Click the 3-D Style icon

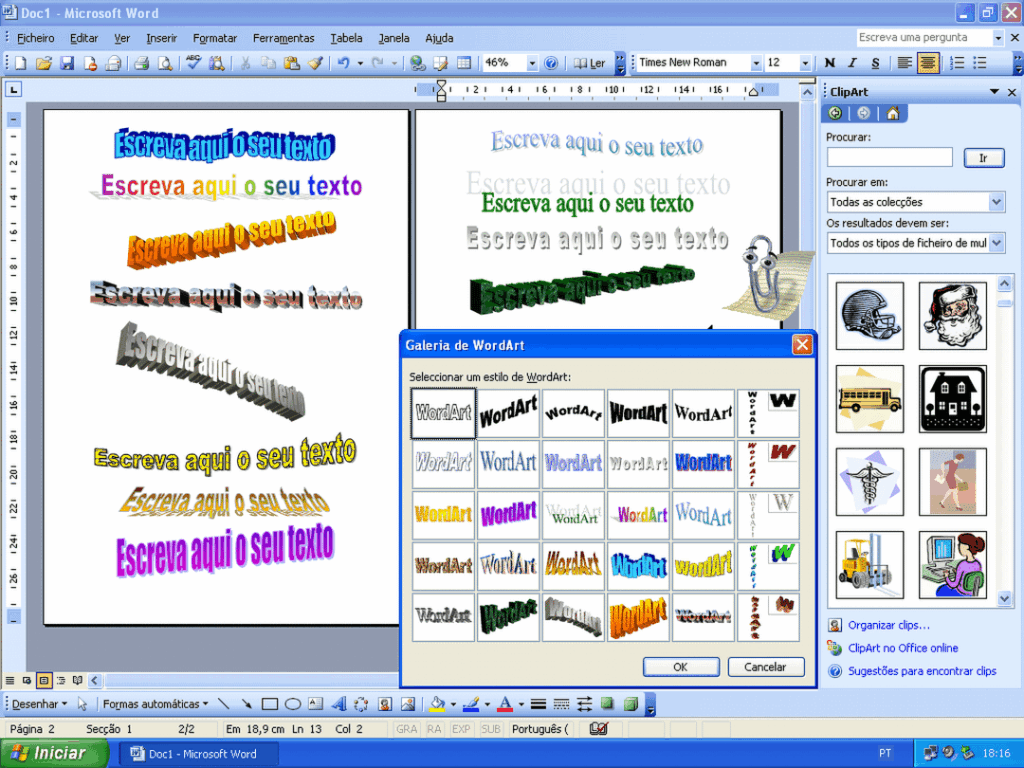630,704
